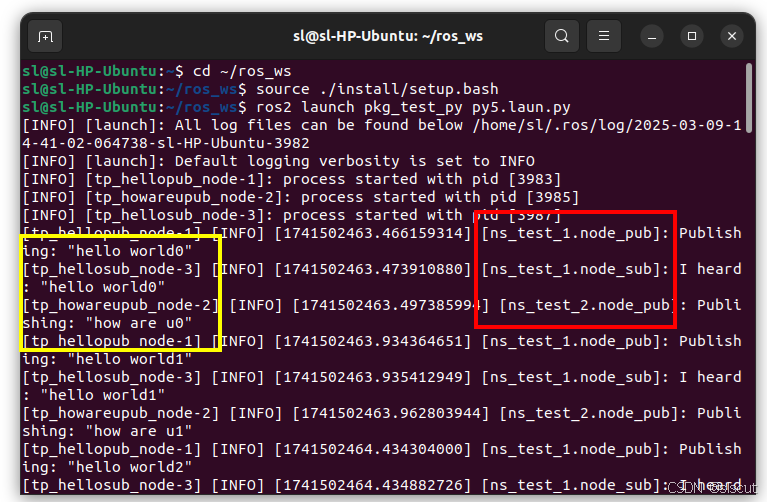This screenshot has width=767, height=502.
Task: Click timestamp 1741502463.466159314
Action: 372,233
